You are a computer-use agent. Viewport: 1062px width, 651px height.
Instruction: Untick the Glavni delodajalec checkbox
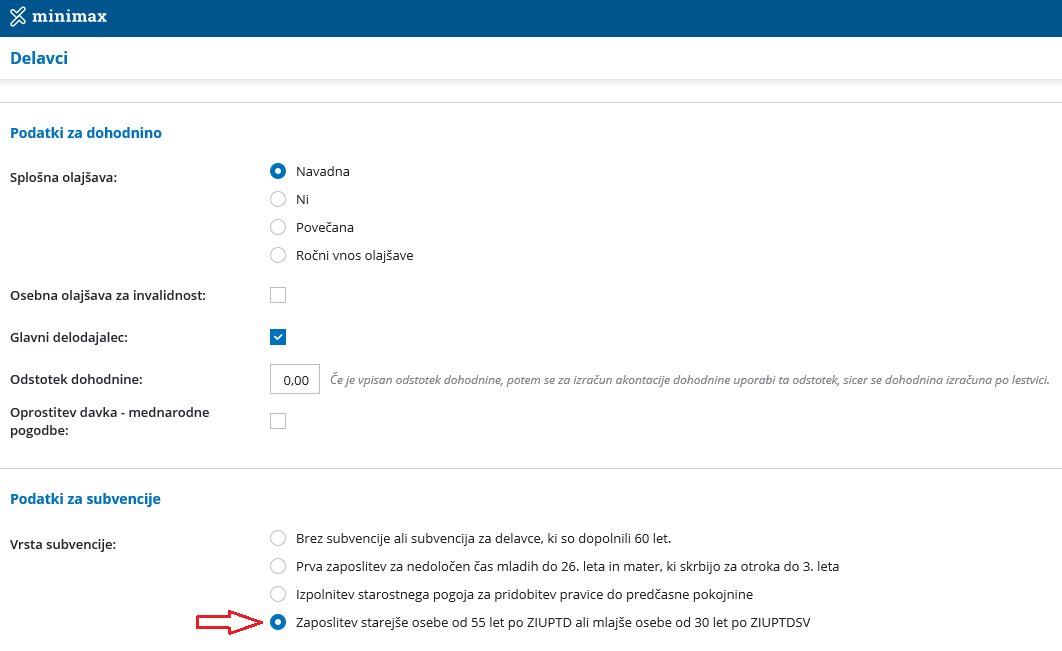pyautogui.click(x=278, y=337)
